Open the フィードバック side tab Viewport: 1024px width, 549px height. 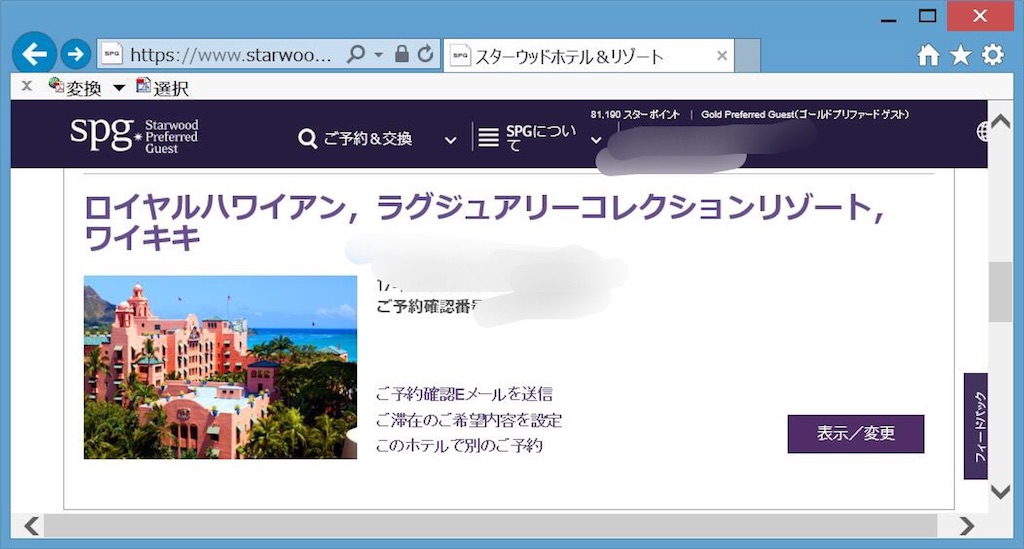(x=976, y=426)
